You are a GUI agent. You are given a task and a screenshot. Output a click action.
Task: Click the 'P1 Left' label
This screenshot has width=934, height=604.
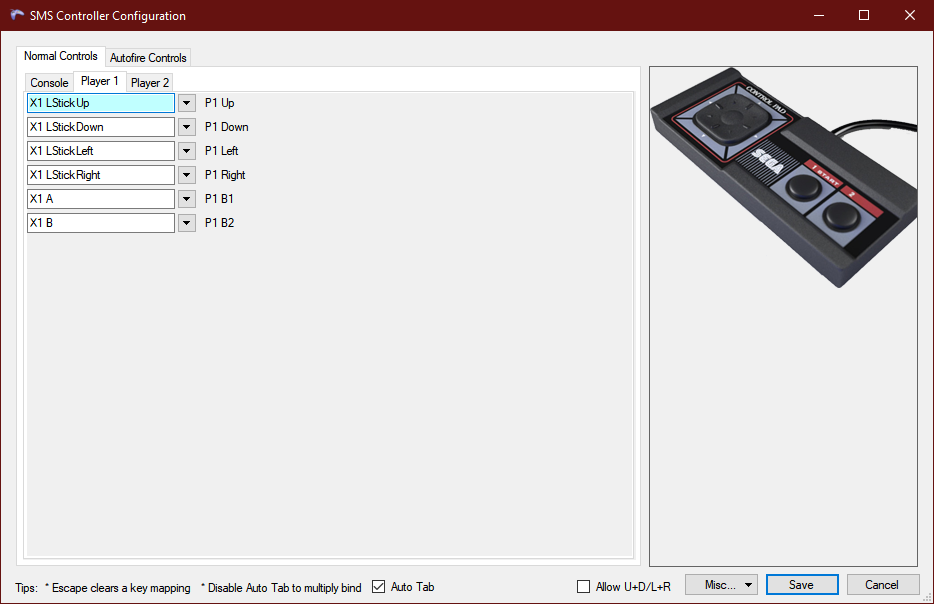(222, 151)
